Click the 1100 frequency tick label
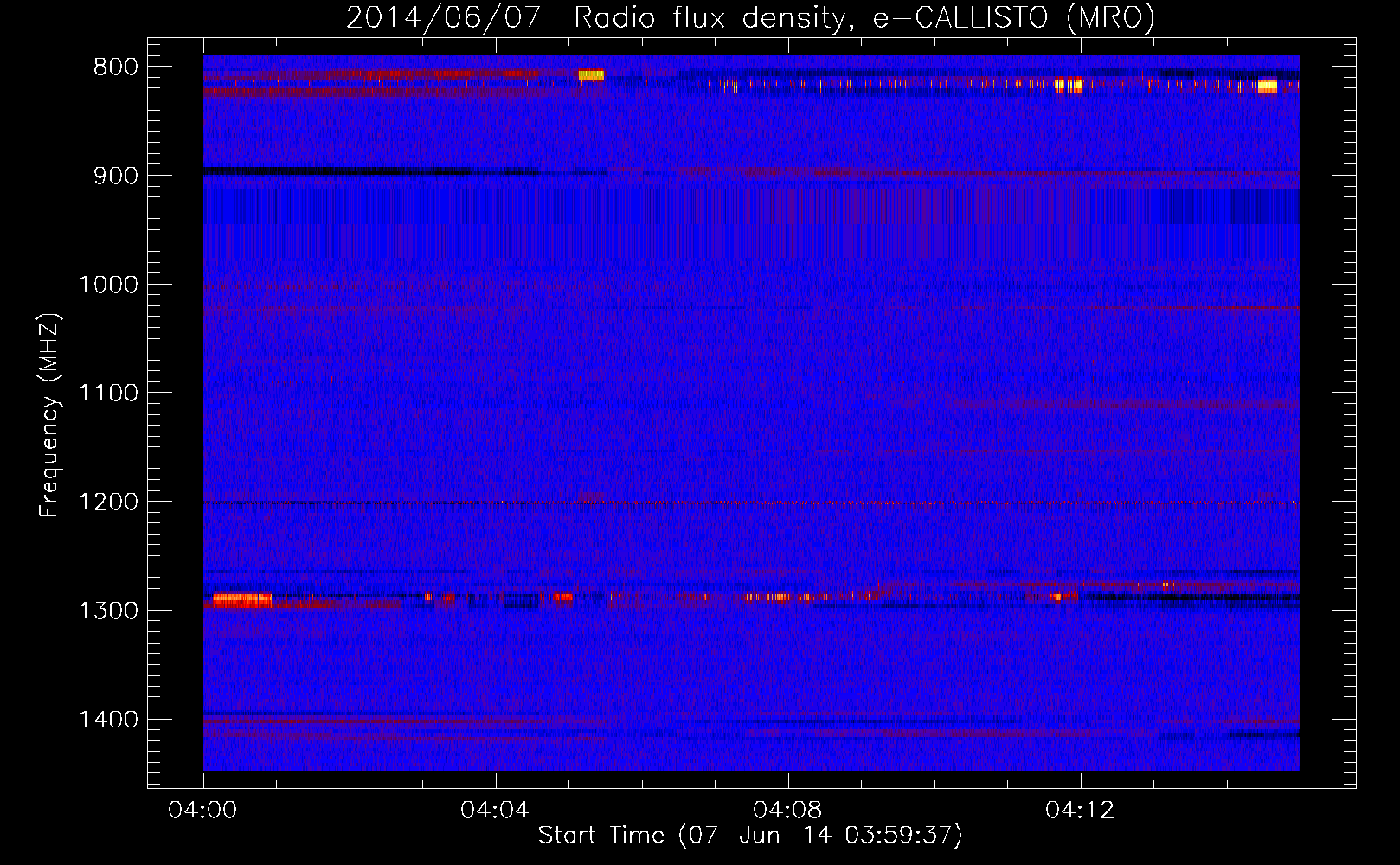 pos(109,394)
